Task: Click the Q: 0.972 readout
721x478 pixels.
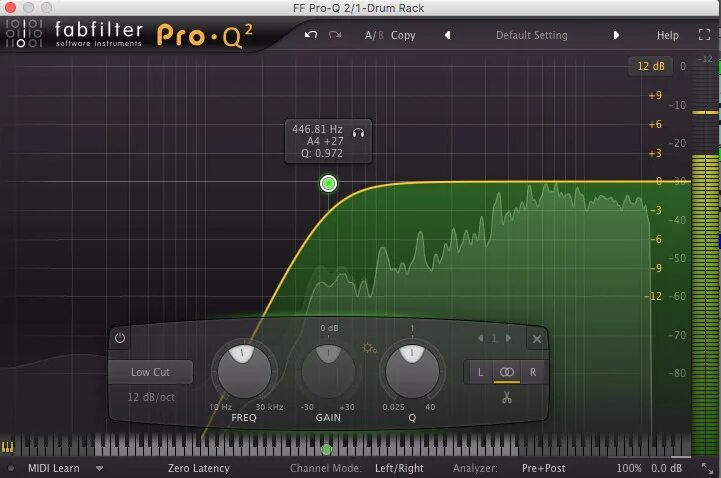Action: click(x=322, y=153)
